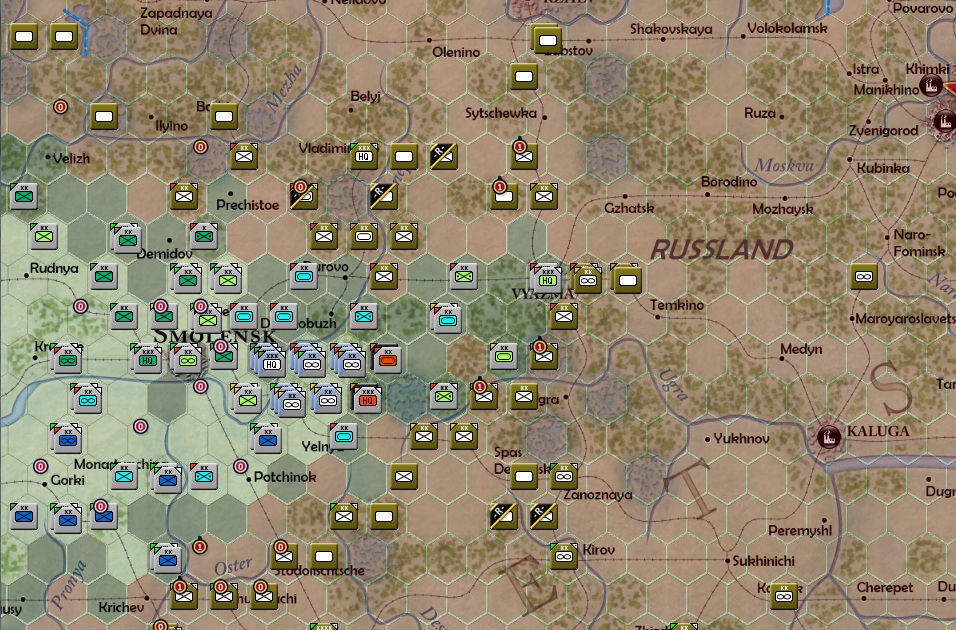Click the Ruza town label
The image size is (956, 630).
760,113
